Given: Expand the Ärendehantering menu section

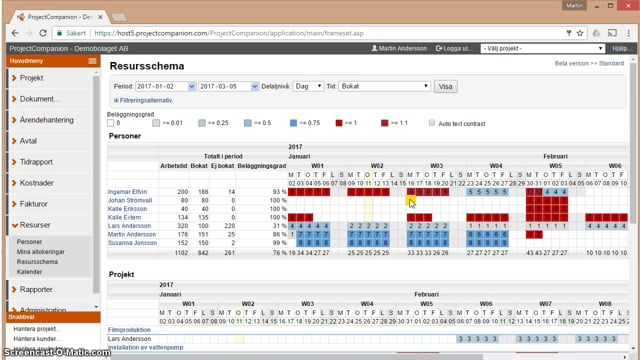Looking at the screenshot, I should (x=47, y=120).
